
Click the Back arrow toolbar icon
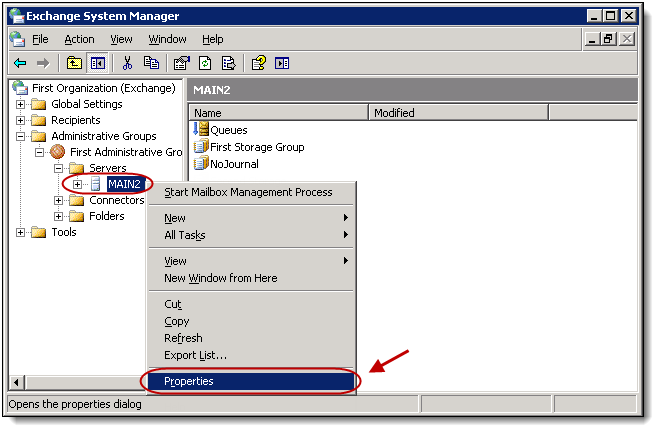(x=20, y=64)
